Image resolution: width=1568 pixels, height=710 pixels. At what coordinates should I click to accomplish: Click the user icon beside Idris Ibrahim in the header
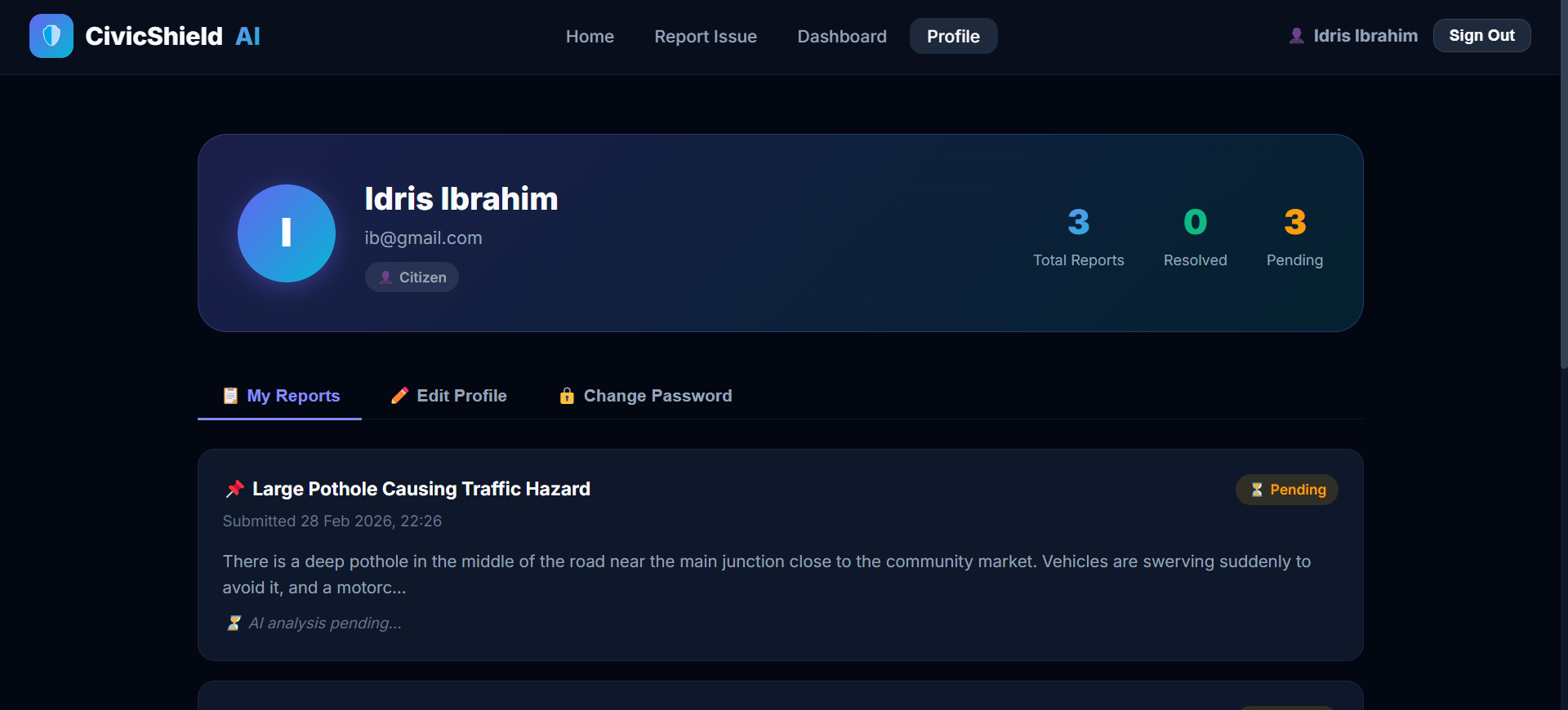click(1296, 36)
